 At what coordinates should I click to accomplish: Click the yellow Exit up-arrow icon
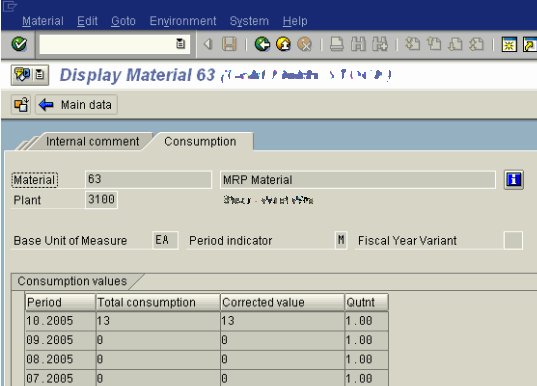[283, 44]
